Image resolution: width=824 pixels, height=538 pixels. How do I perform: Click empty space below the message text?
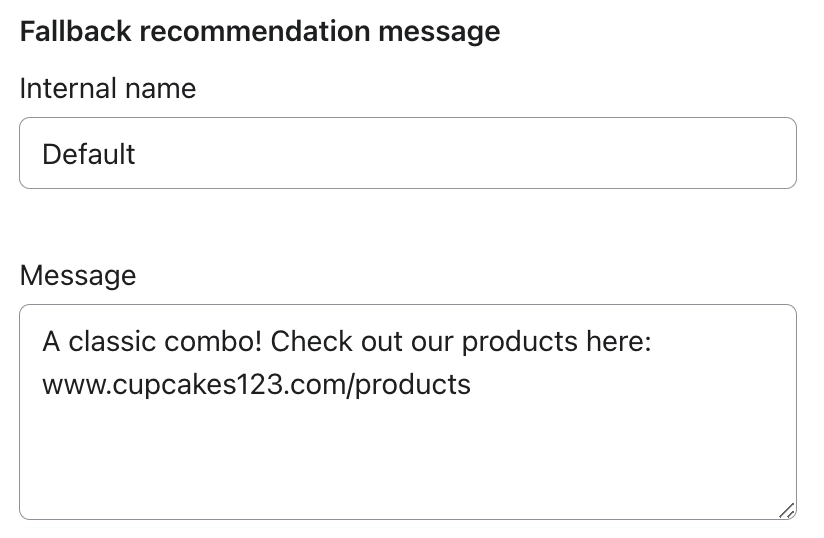pos(408,460)
